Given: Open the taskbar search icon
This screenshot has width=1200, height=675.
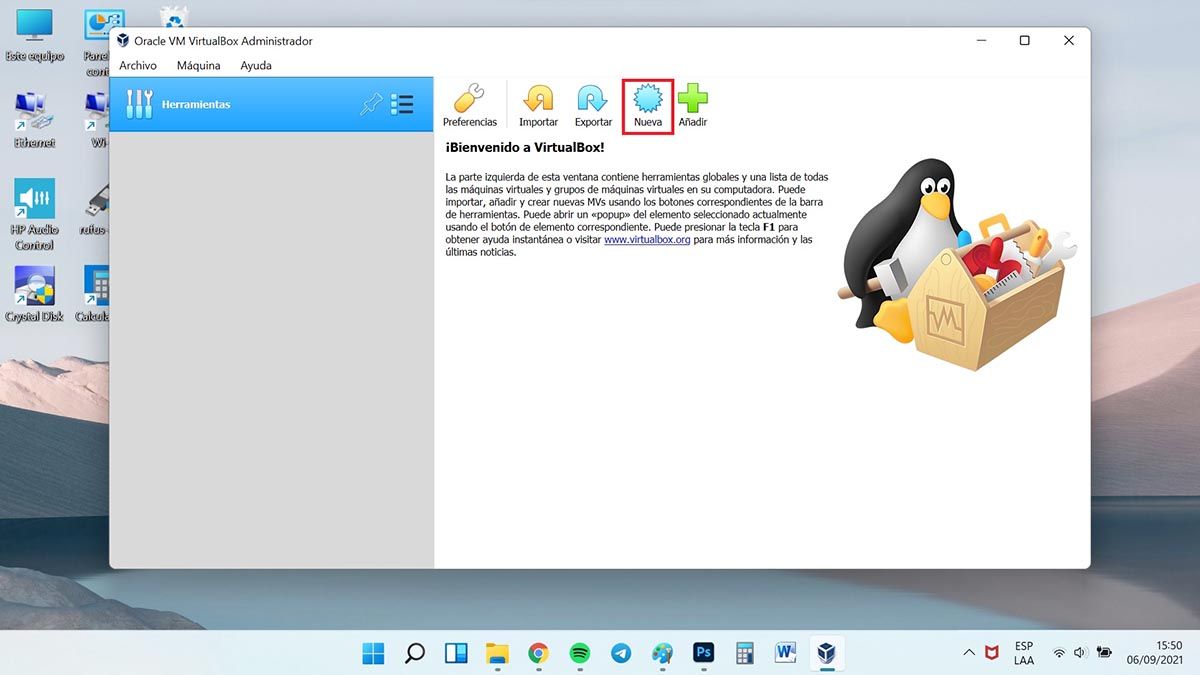Looking at the screenshot, I should (414, 653).
